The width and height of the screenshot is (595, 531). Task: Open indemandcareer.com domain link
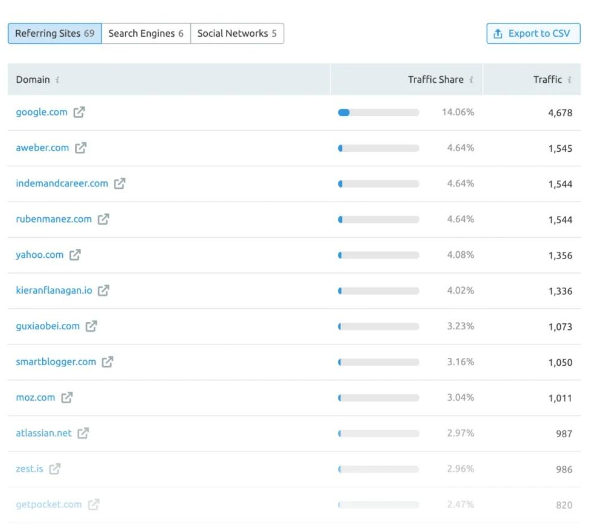(62, 183)
